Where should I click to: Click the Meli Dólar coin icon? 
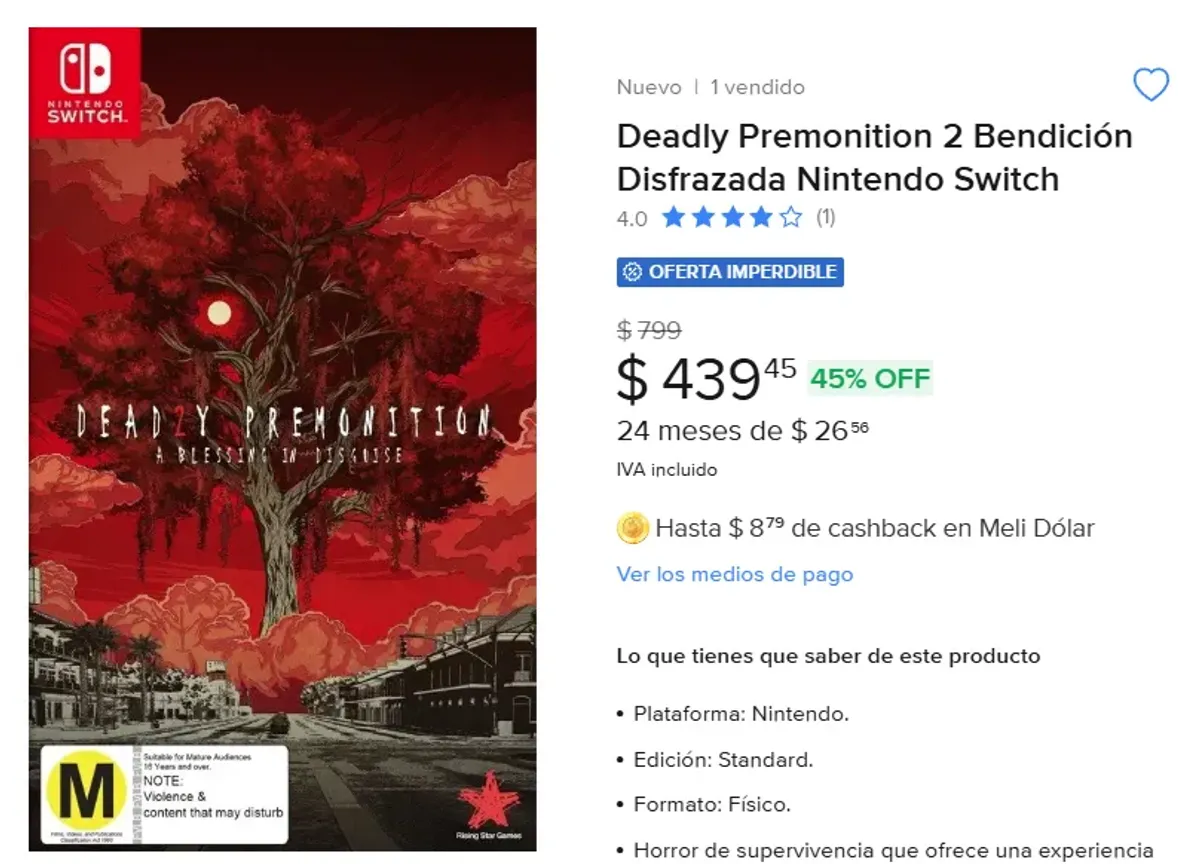[x=634, y=528]
